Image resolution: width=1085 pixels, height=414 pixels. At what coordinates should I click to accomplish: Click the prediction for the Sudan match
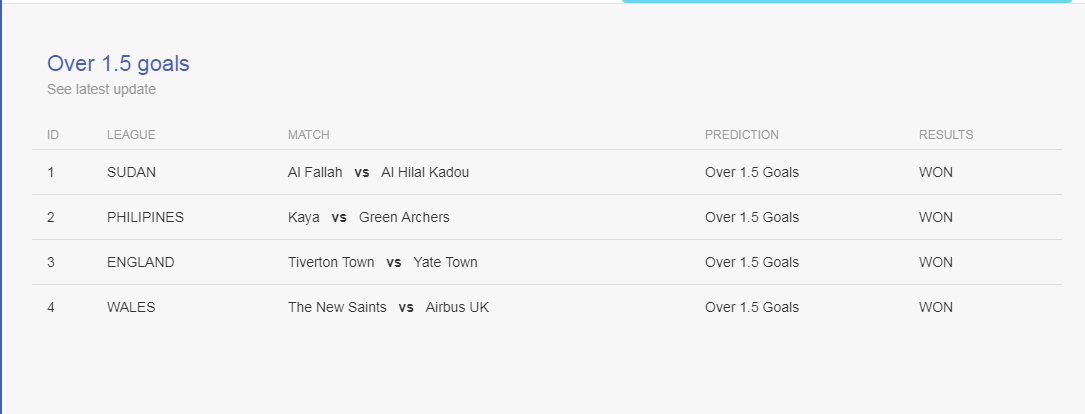click(x=752, y=172)
